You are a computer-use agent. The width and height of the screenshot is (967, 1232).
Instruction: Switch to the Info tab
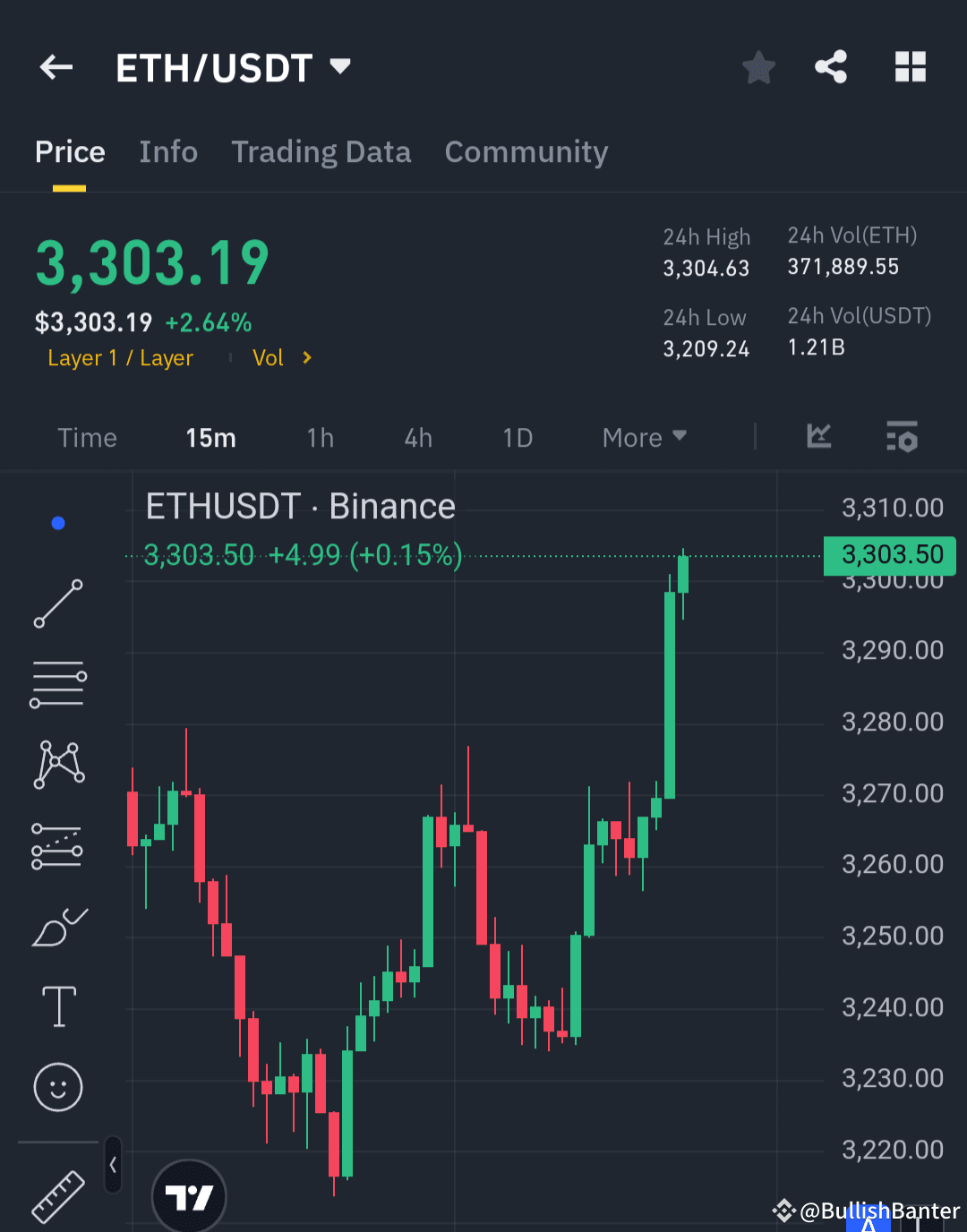pyautogui.click(x=168, y=152)
